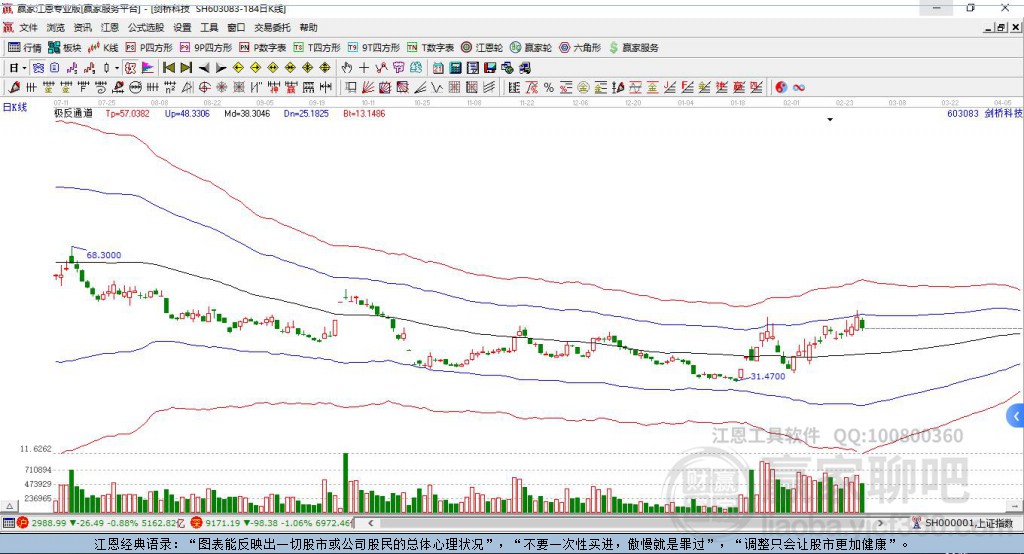This screenshot has width=1024, height=554.
Task: Open the 窗口 menu
Action: pos(236,27)
